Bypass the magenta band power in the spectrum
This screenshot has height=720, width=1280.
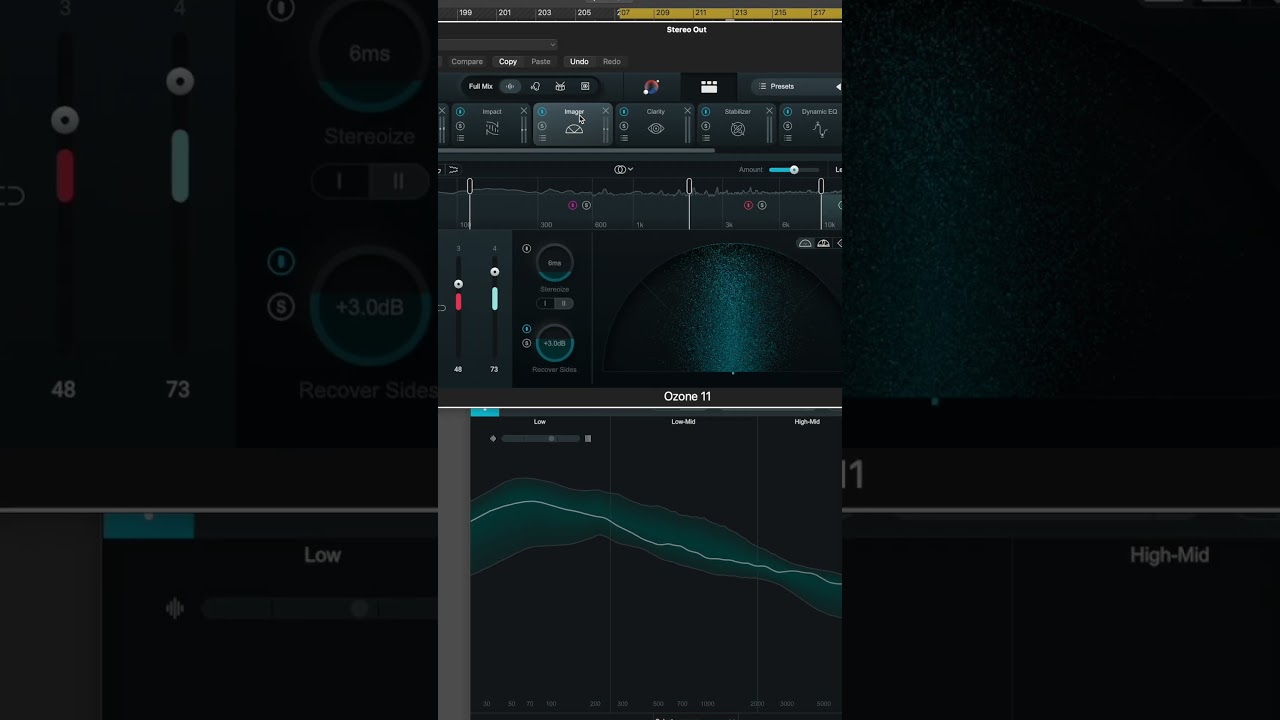point(573,205)
